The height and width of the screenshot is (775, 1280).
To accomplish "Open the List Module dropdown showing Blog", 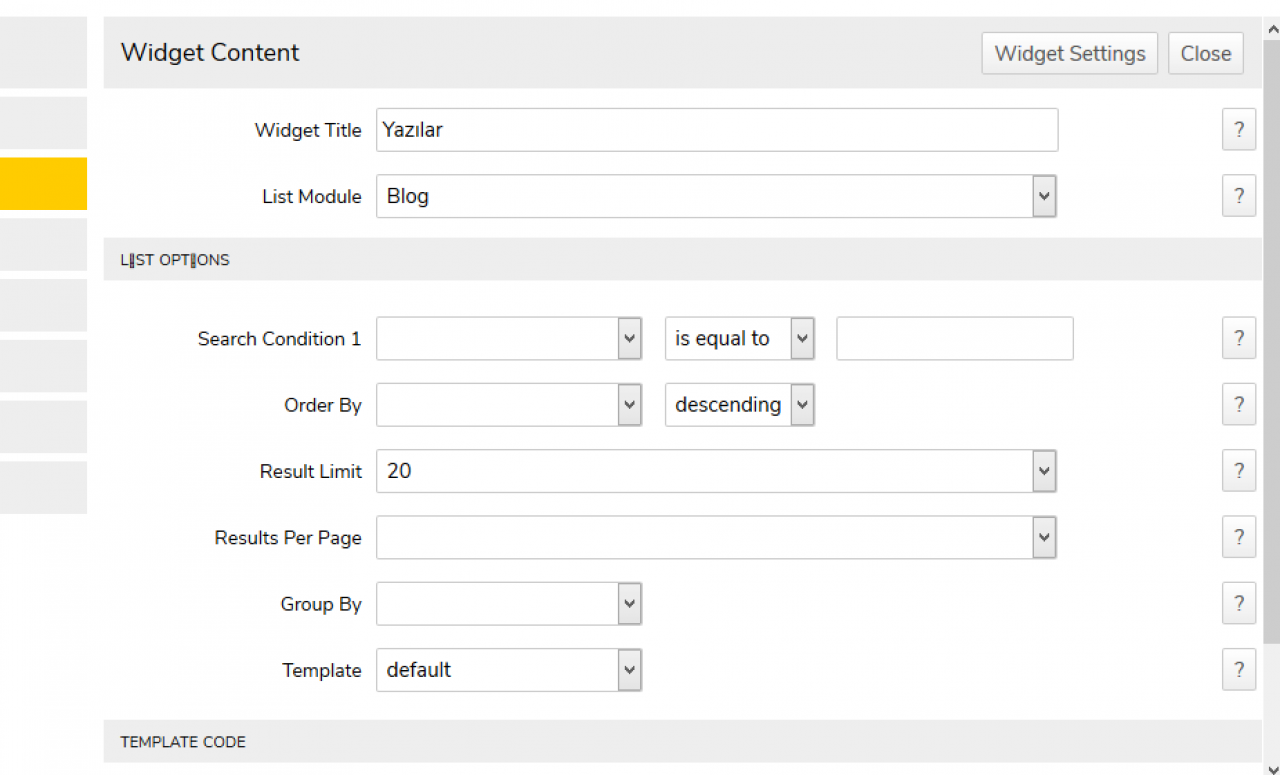I will 716,196.
